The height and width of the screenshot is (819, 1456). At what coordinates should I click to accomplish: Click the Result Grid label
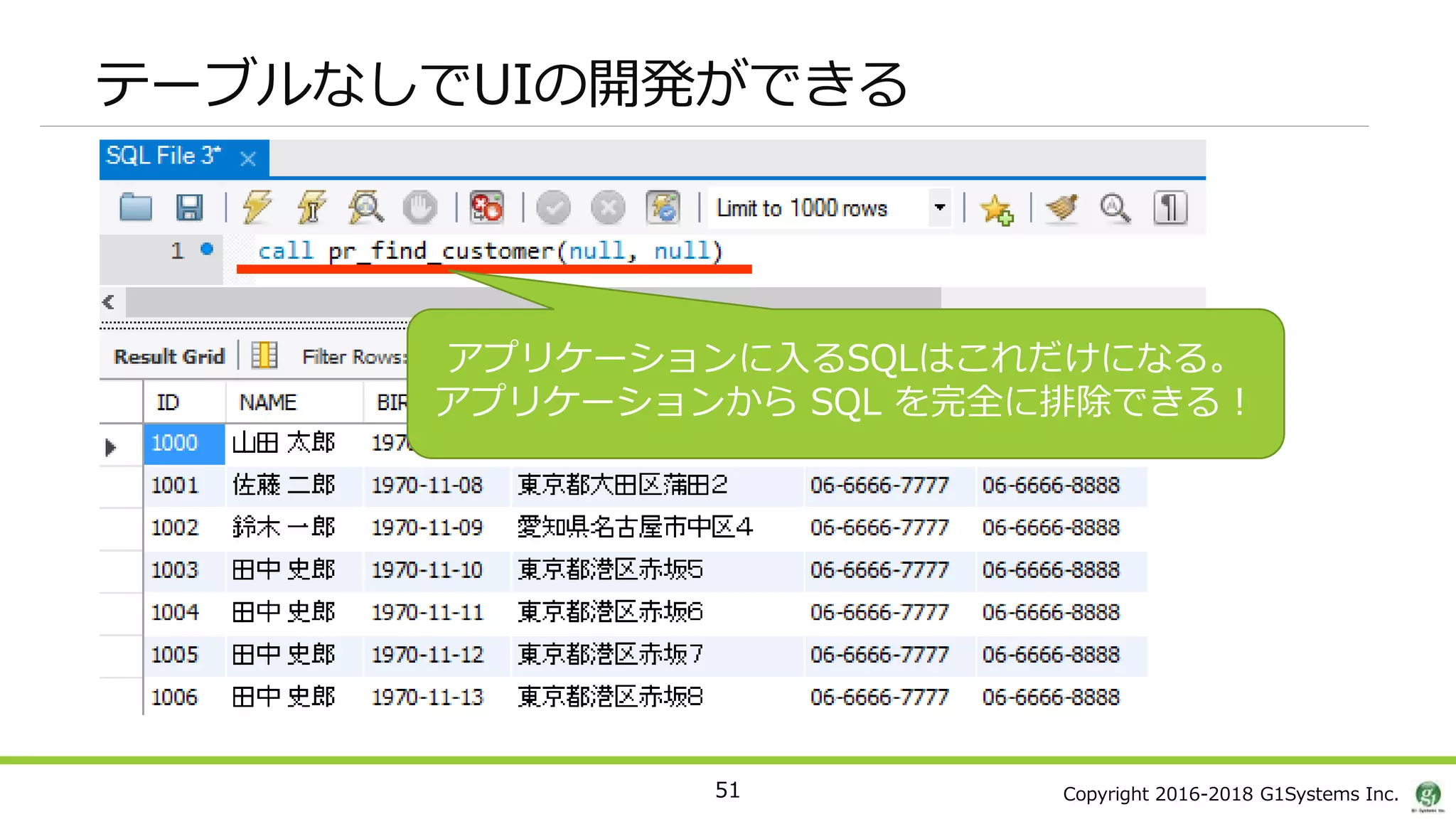[x=169, y=356]
